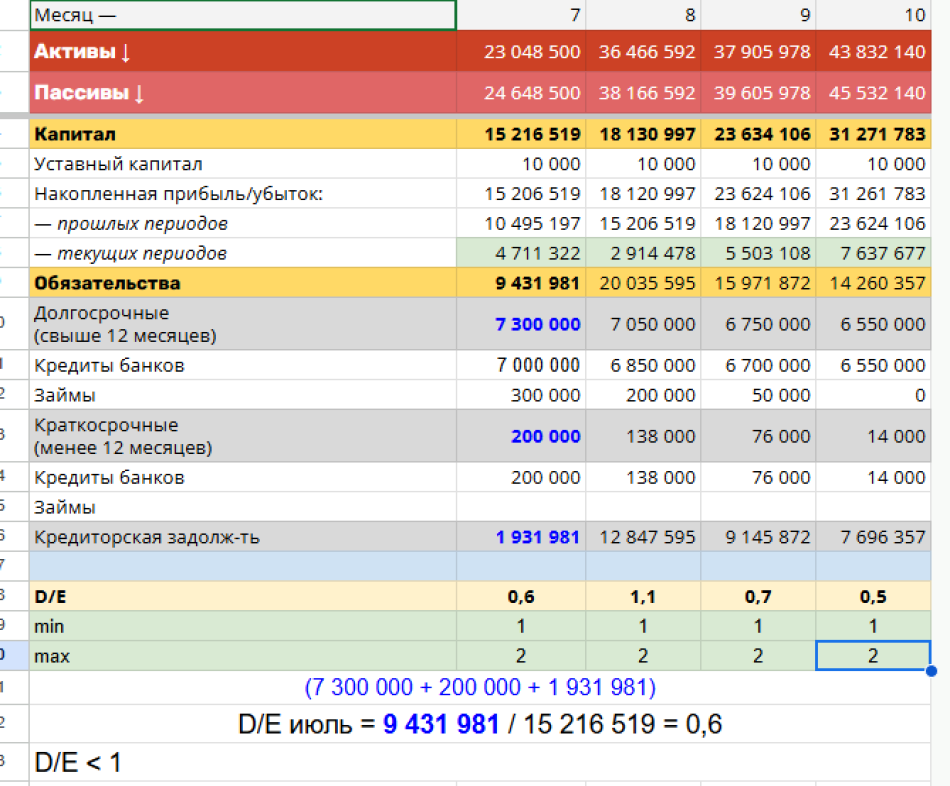950x786 pixels.
Task: Click the blue fill handle of the selected cell
Action: [x=931, y=671]
